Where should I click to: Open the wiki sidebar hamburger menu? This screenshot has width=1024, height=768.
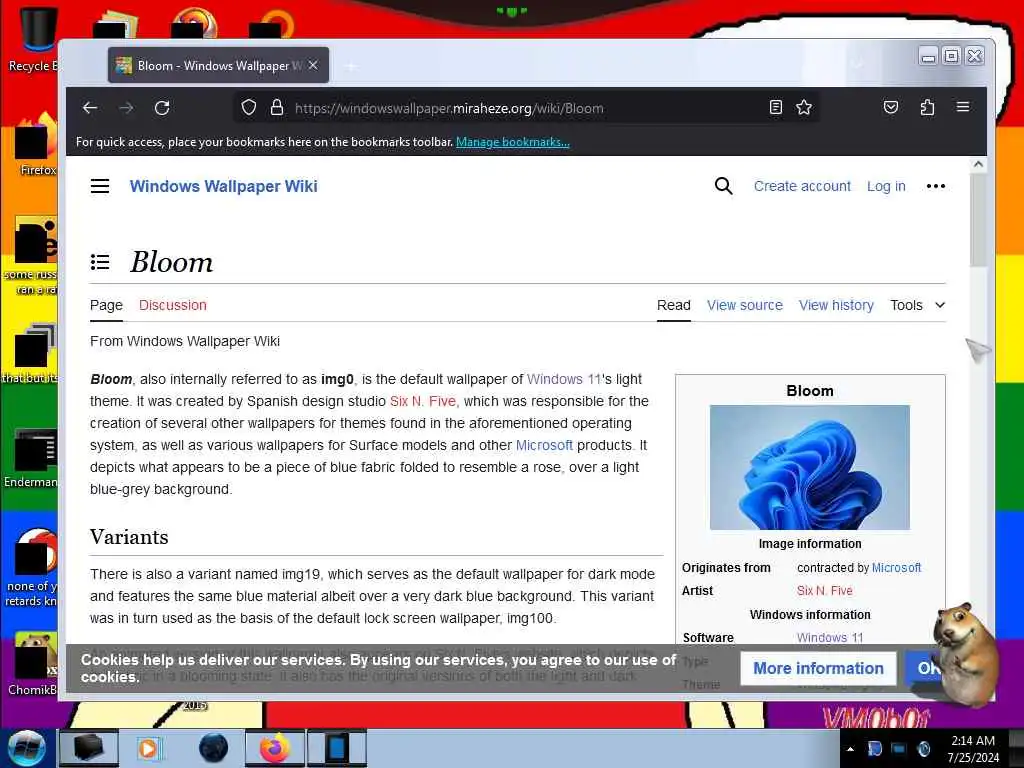(x=100, y=186)
